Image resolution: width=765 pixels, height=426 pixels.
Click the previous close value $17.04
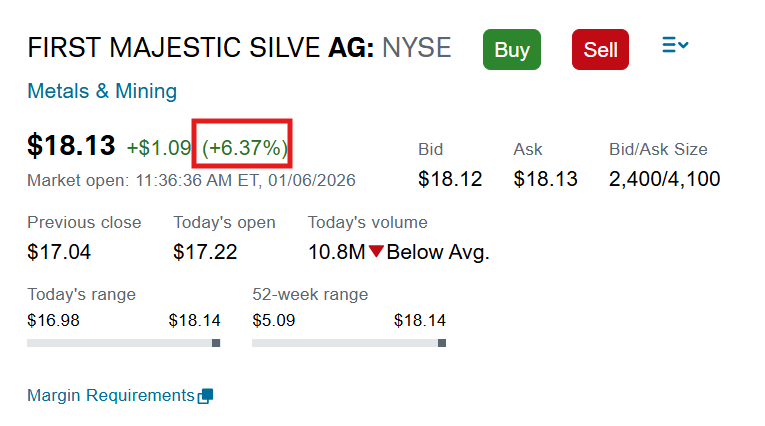click(x=59, y=252)
